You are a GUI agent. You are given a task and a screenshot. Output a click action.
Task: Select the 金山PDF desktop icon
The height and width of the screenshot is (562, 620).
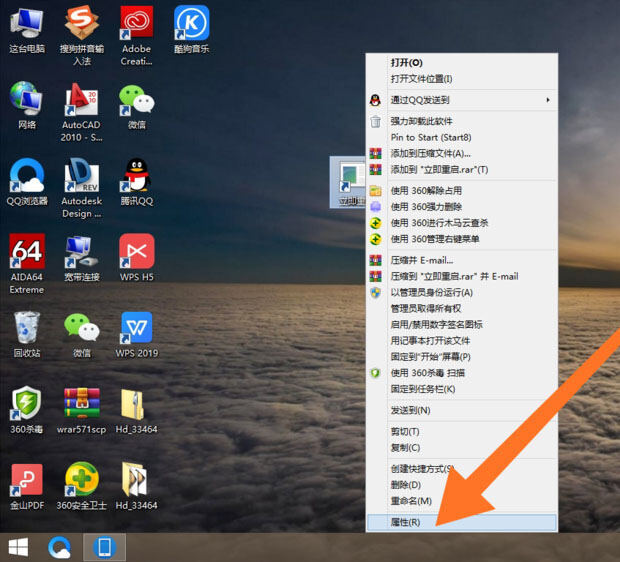click(27, 487)
